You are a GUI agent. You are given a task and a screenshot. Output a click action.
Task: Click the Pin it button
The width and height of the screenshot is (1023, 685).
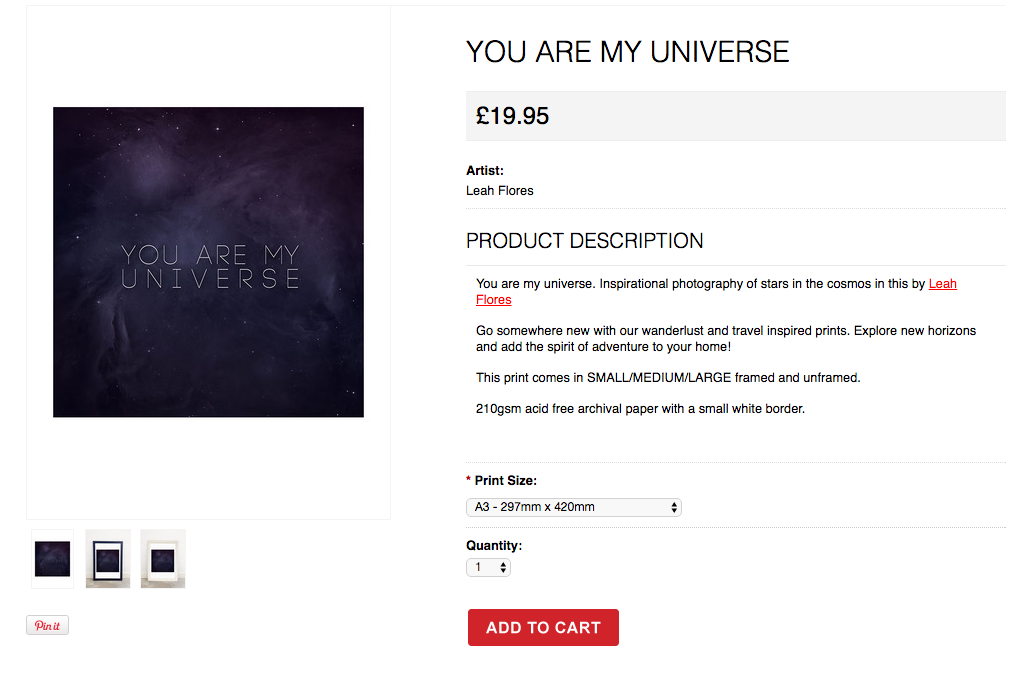coord(47,626)
